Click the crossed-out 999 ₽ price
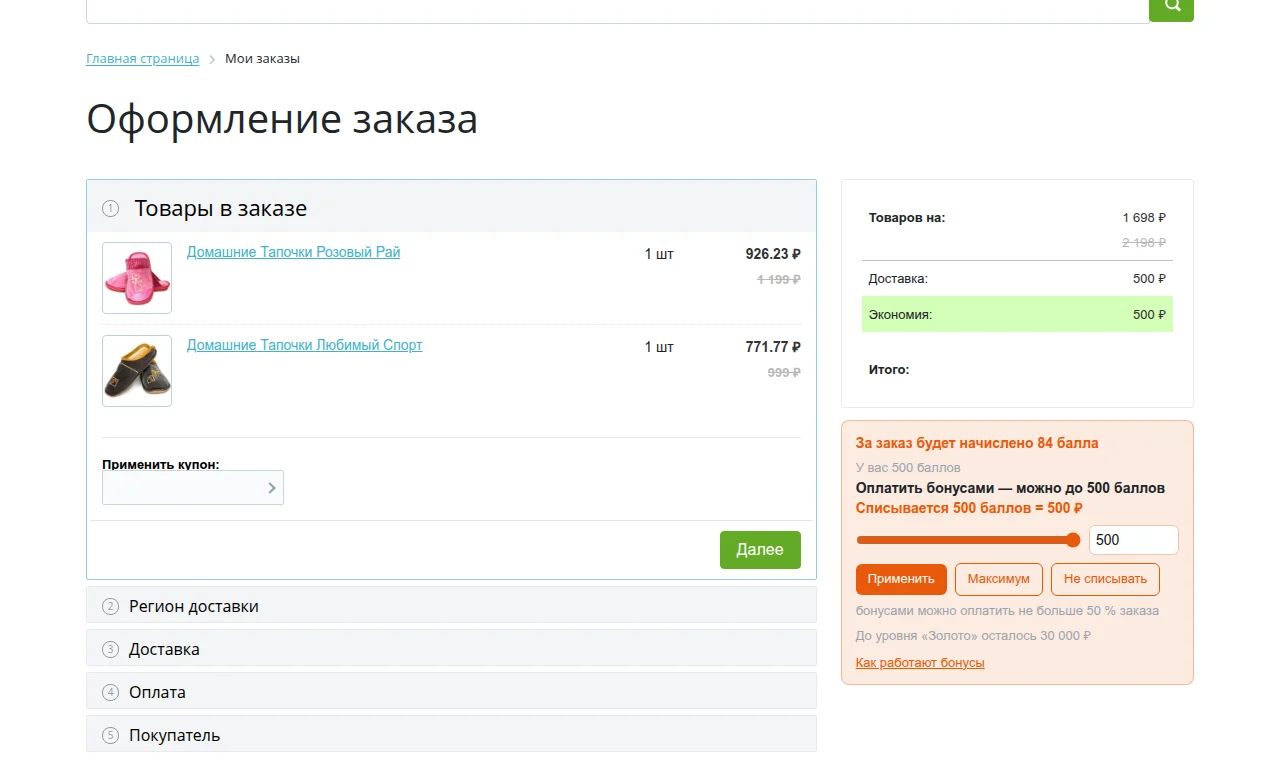Viewport: 1280px width, 760px height. click(784, 373)
